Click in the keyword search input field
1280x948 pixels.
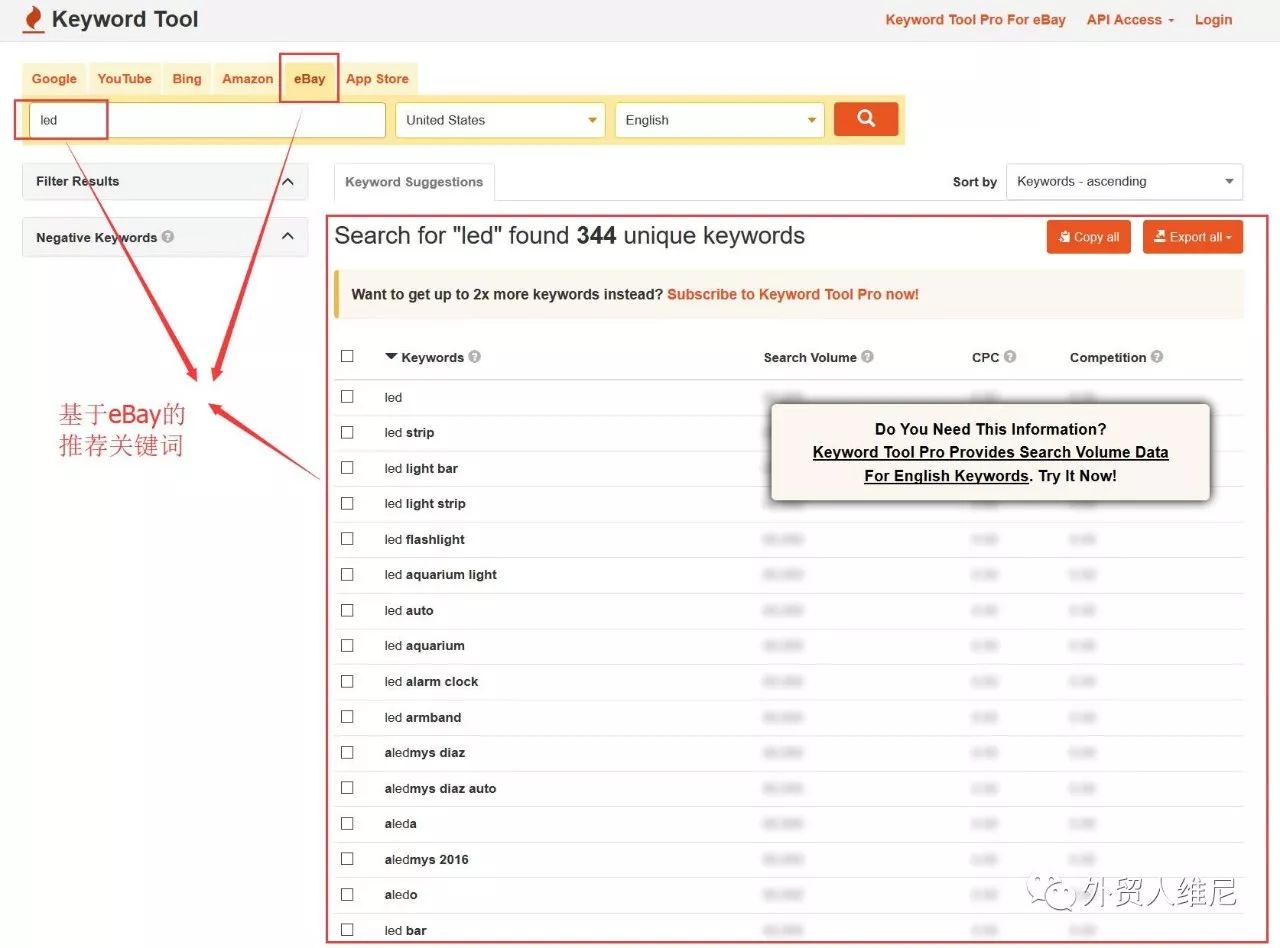pyautogui.click(x=208, y=120)
